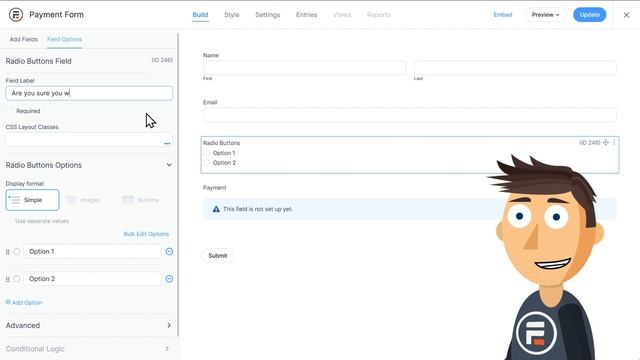Choose Simple display format
640x360 pixels.
coord(32,200)
